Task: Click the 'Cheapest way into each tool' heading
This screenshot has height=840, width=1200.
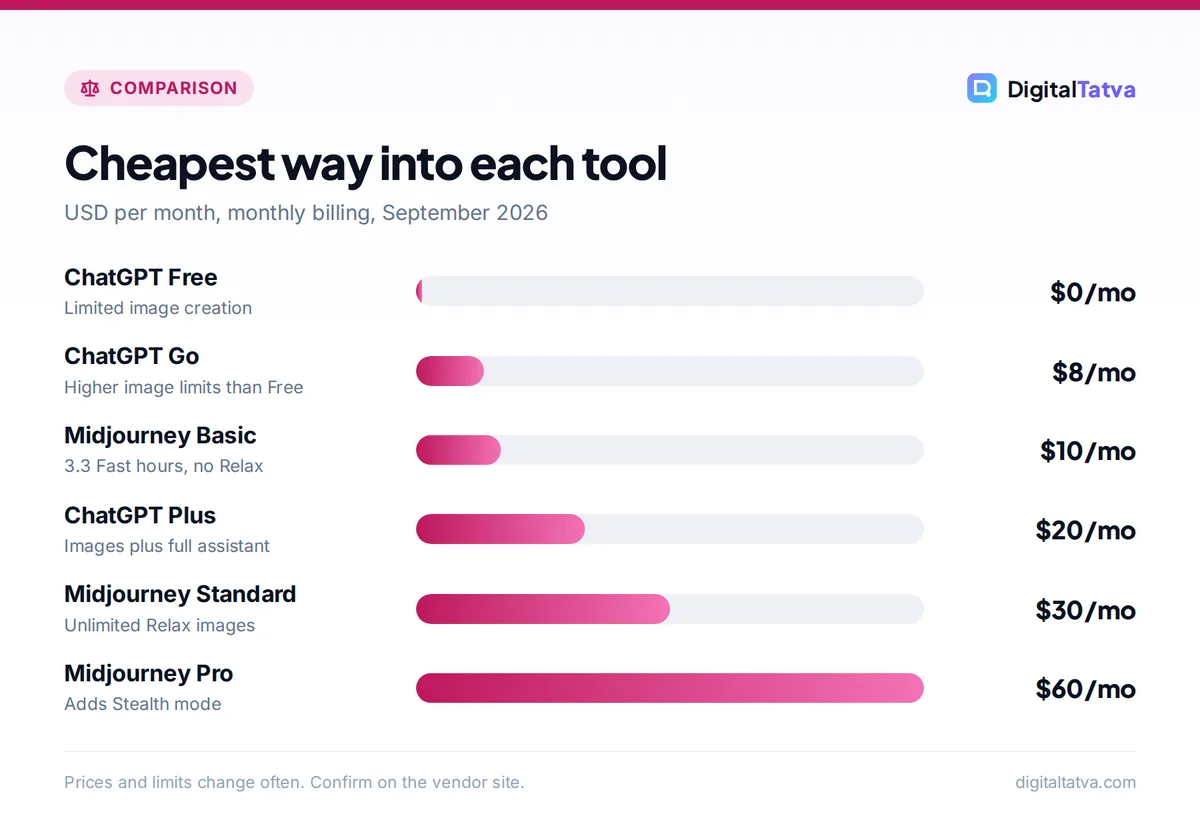Action: (x=365, y=164)
